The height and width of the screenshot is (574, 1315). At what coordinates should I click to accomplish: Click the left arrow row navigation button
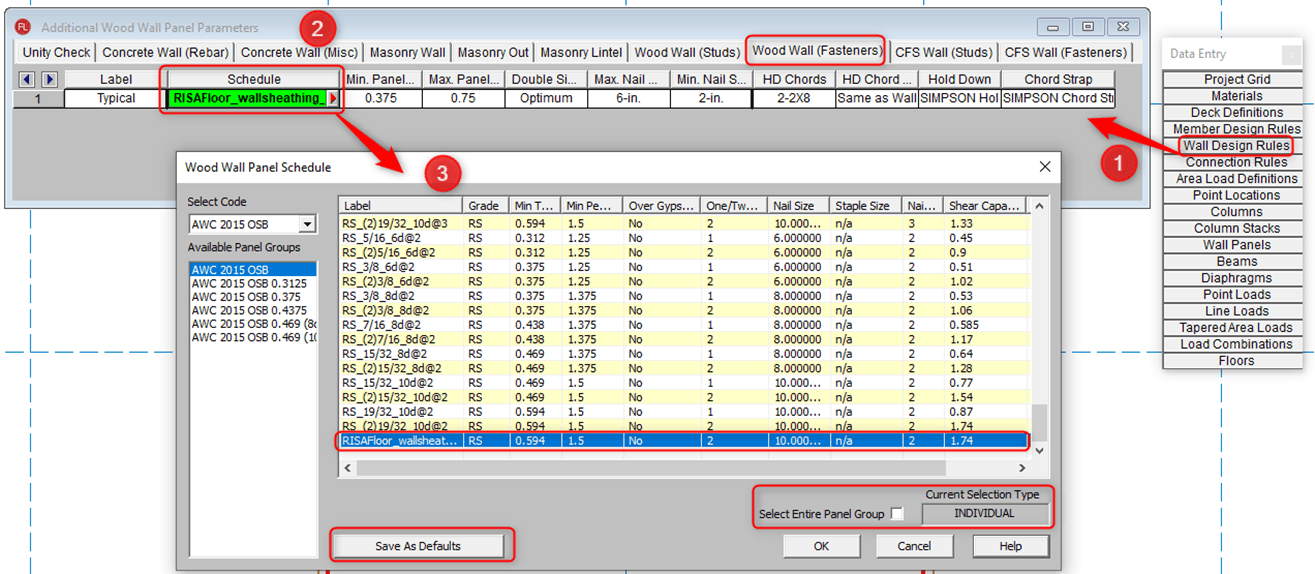click(27, 79)
